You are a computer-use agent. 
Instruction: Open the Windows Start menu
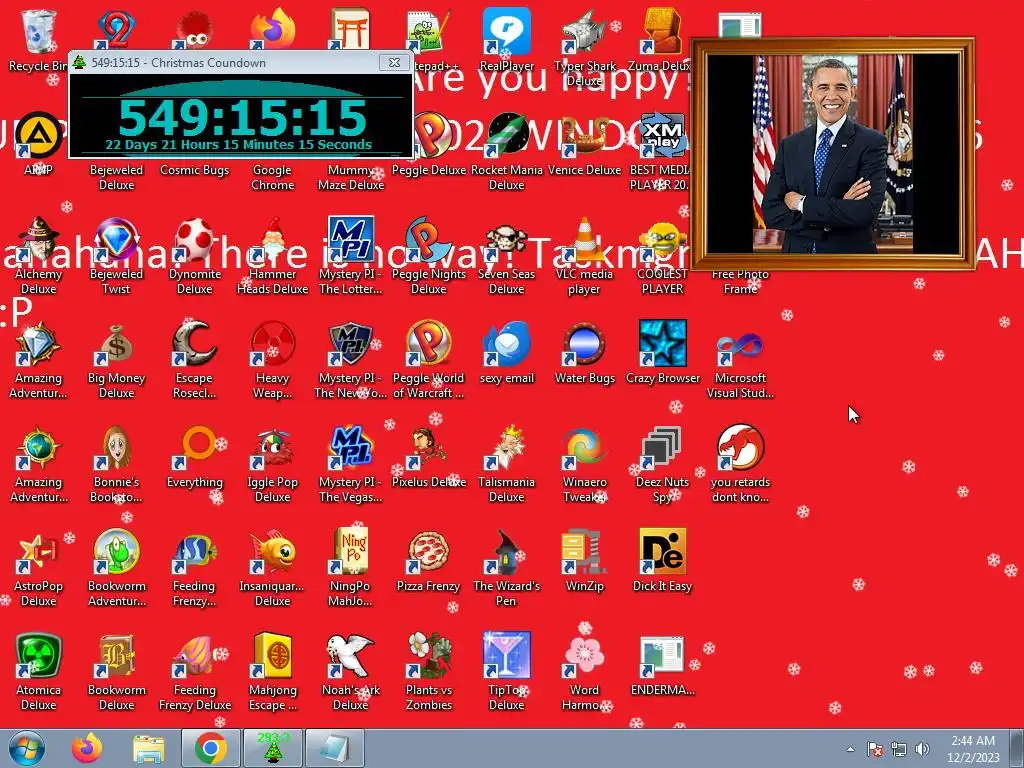coord(27,748)
